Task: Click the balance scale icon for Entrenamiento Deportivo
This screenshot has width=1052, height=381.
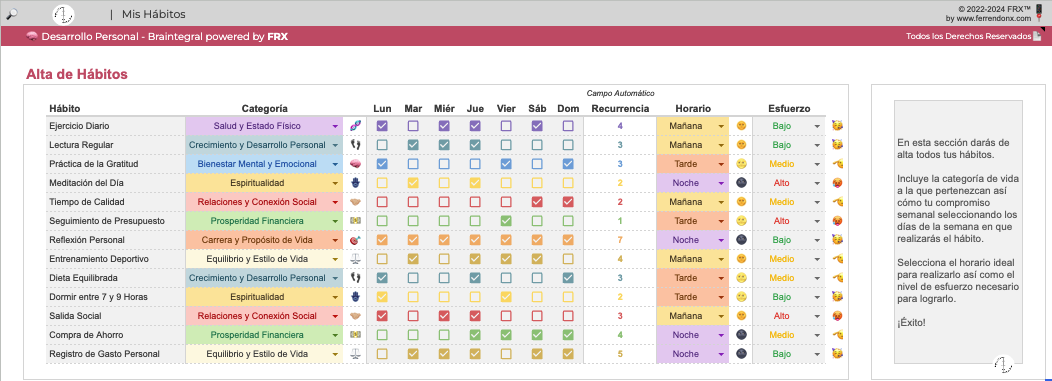Action: [355, 258]
